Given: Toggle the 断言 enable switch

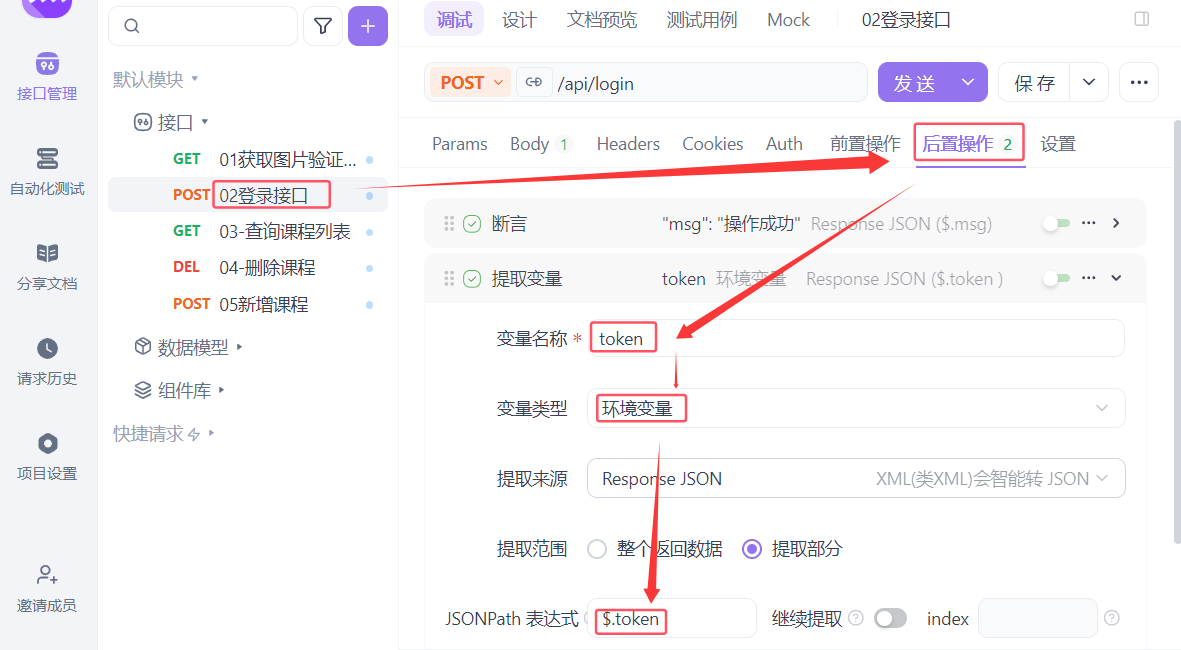Looking at the screenshot, I should click(x=1056, y=224).
